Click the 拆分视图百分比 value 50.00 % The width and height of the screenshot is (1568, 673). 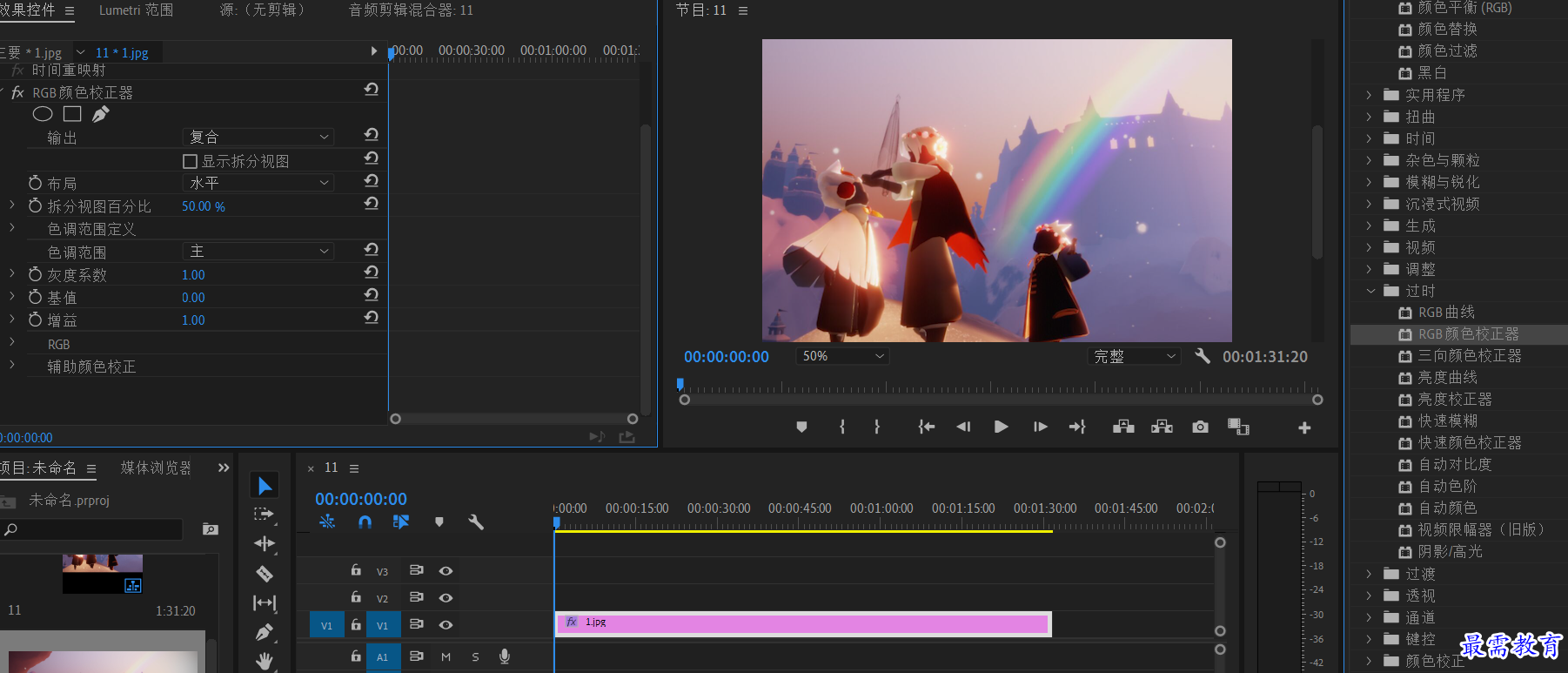[204, 206]
